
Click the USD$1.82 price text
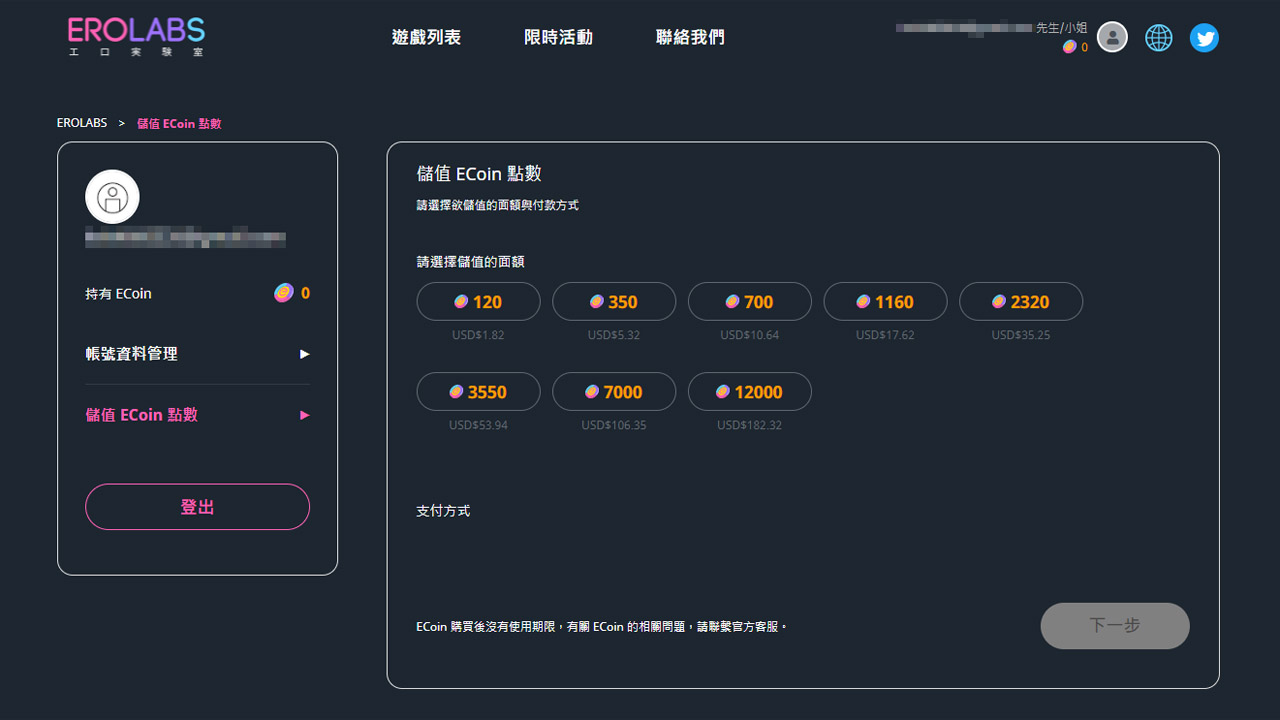(478, 335)
